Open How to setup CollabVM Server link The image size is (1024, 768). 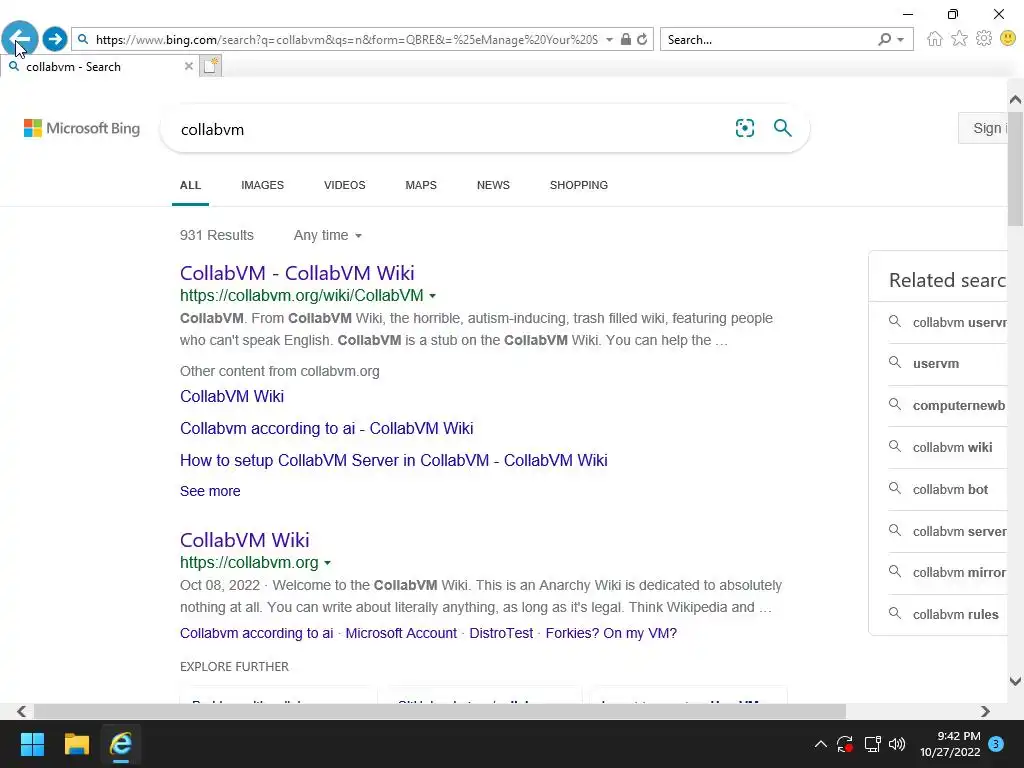[x=394, y=460]
